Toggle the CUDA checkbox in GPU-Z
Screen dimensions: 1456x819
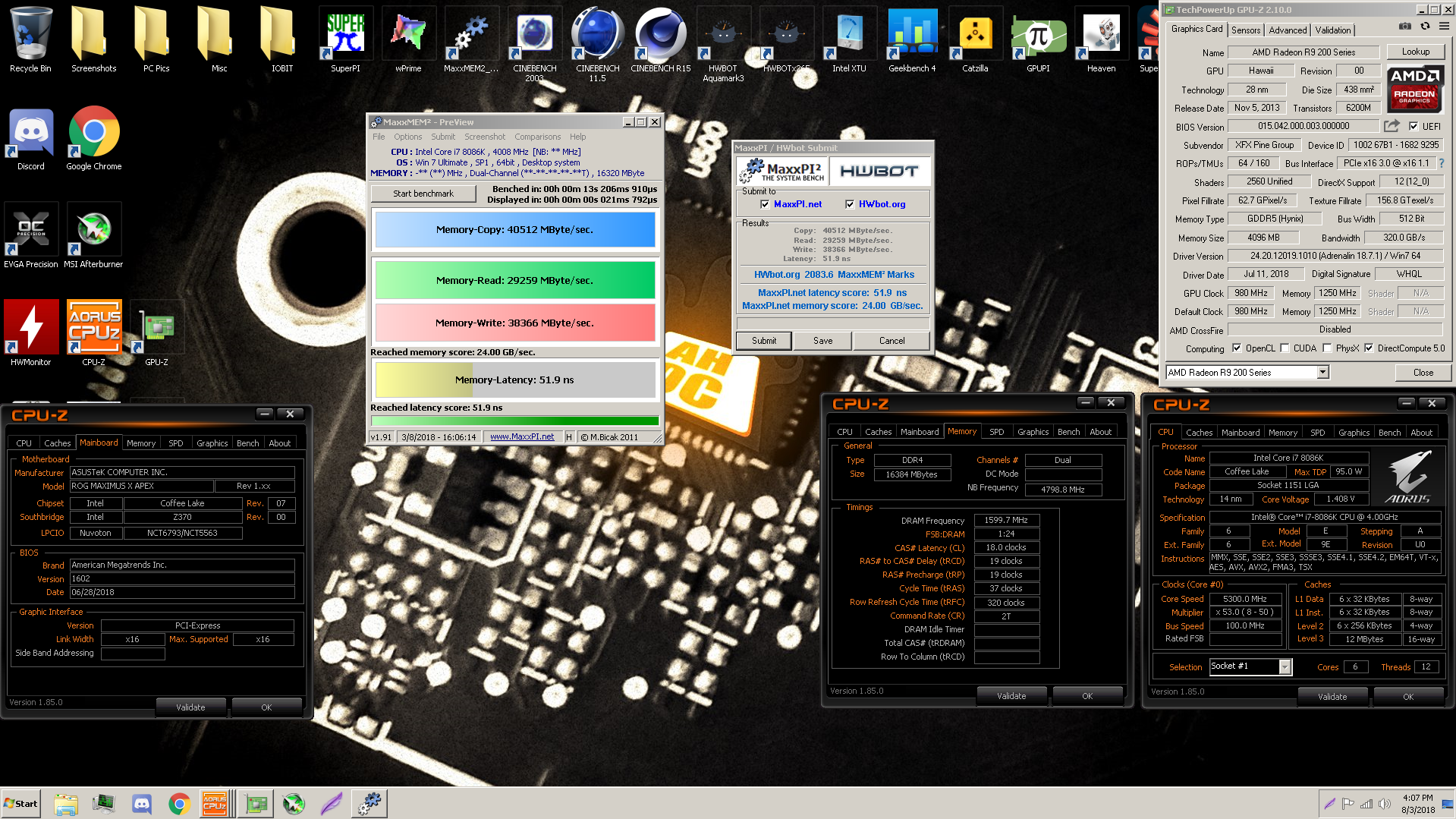[x=1285, y=348]
